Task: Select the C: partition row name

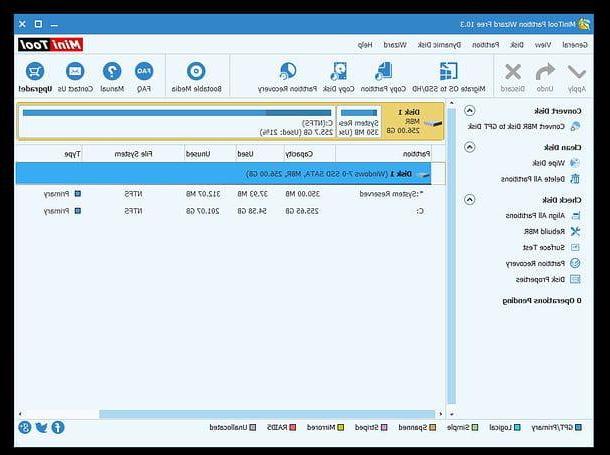Action: 420,211
